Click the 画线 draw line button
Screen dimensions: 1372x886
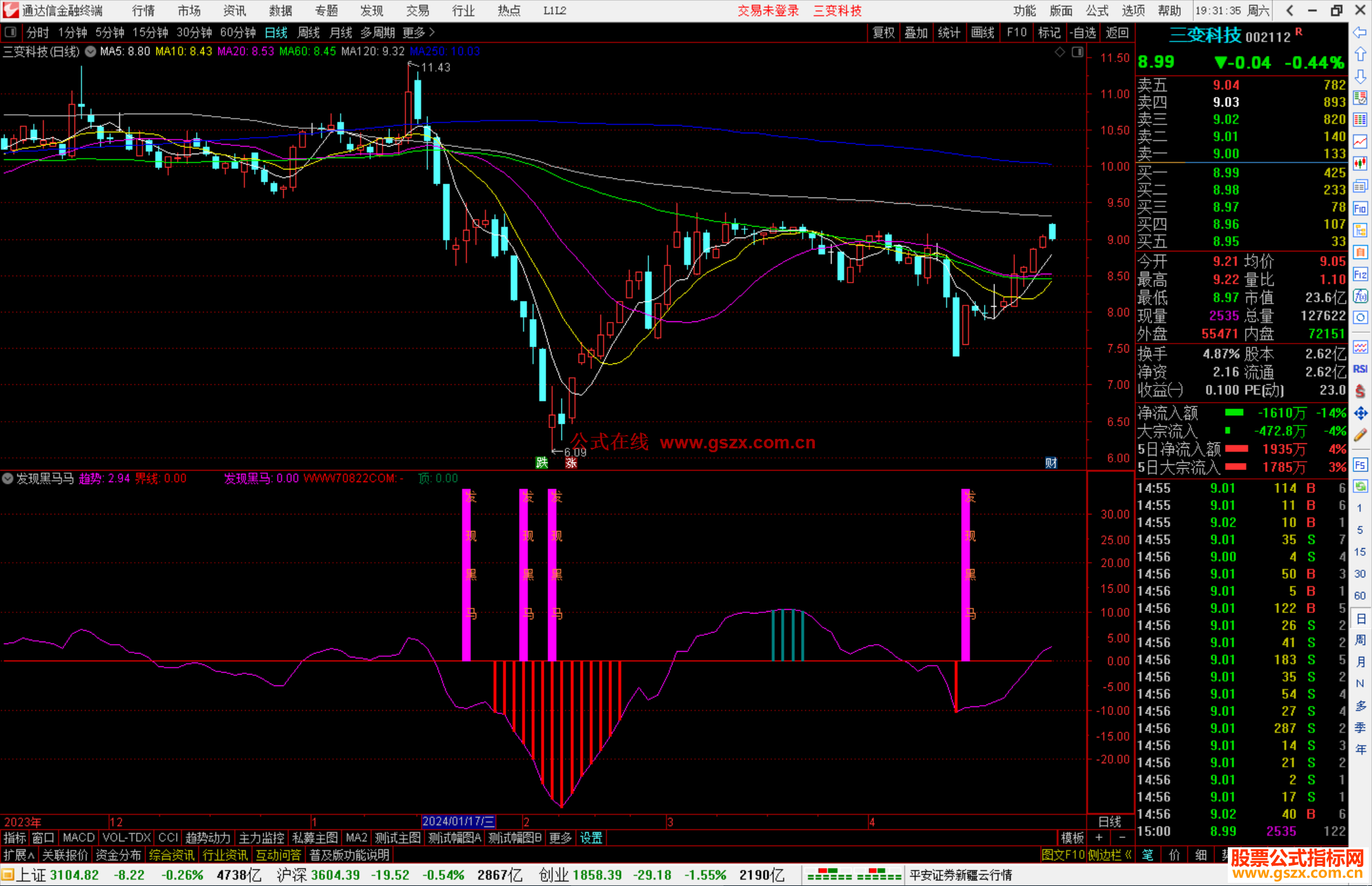(x=982, y=32)
